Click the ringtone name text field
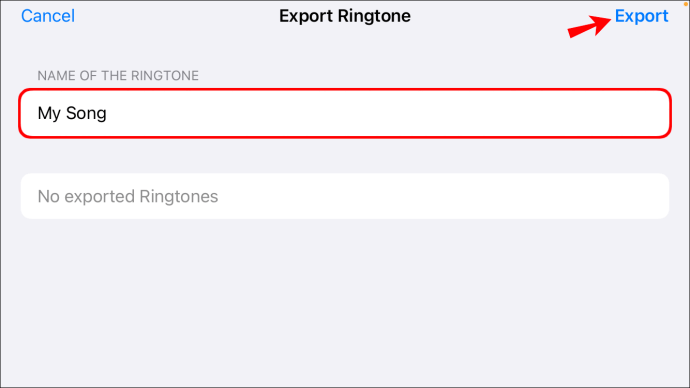The height and width of the screenshot is (388, 690). [345, 113]
